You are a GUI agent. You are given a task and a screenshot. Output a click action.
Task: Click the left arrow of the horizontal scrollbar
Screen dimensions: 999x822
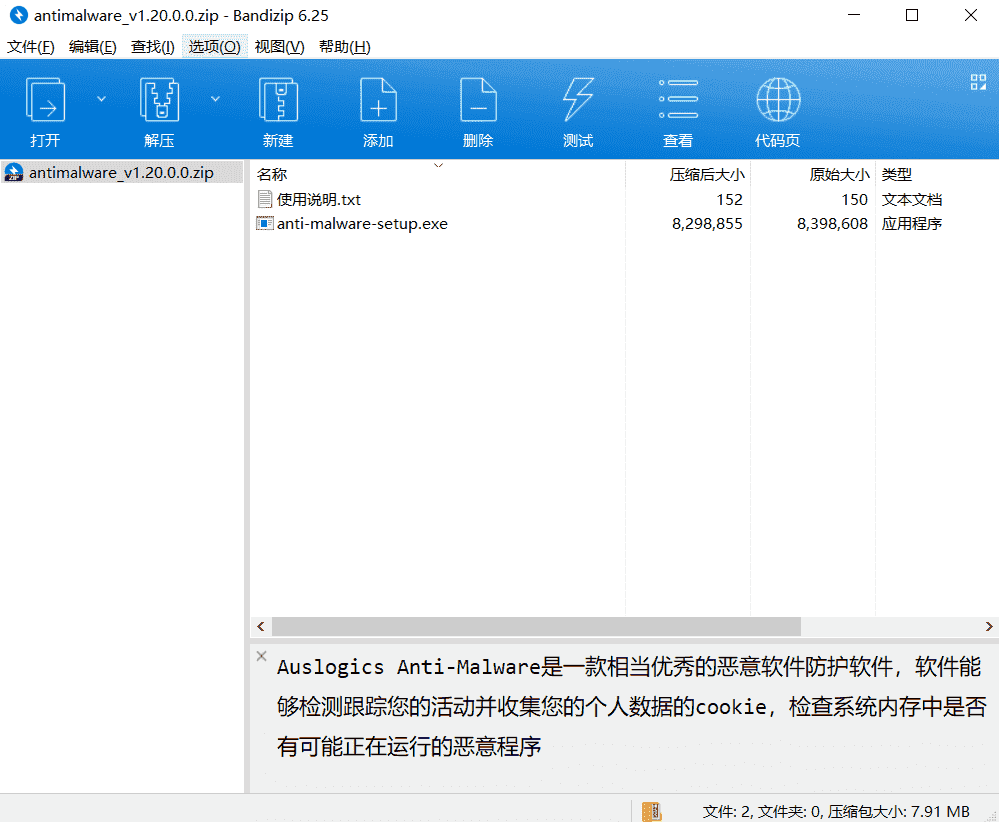(x=261, y=626)
